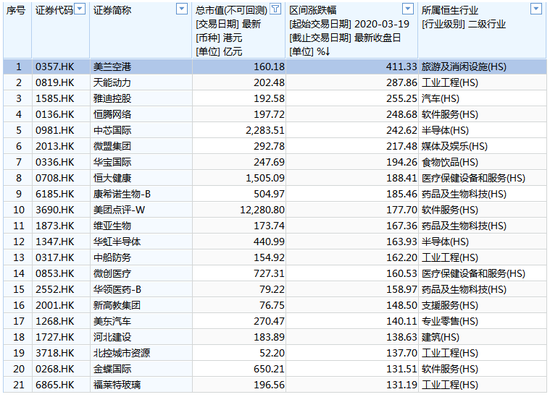Viewport: 550px width, 397px height.
Task: Click the funnel filter icon on 总市值 column
Action: pyautogui.click(x=276, y=9)
